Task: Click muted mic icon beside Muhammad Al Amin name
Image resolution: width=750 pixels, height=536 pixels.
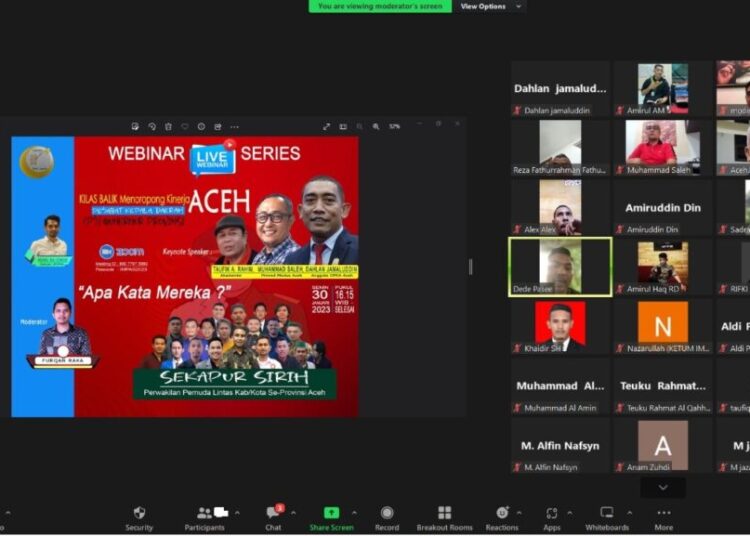Action: [x=517, y=408]
